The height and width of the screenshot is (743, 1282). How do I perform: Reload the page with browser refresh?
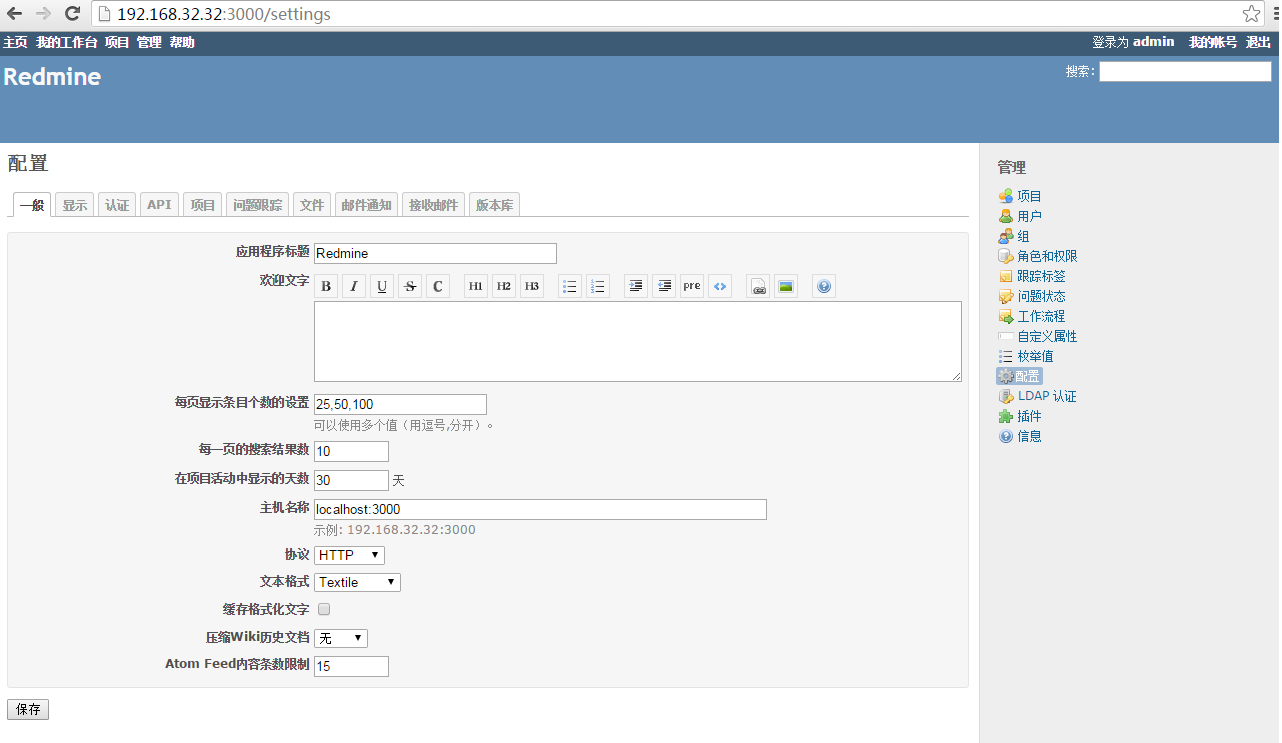click(x=72, y=14)
